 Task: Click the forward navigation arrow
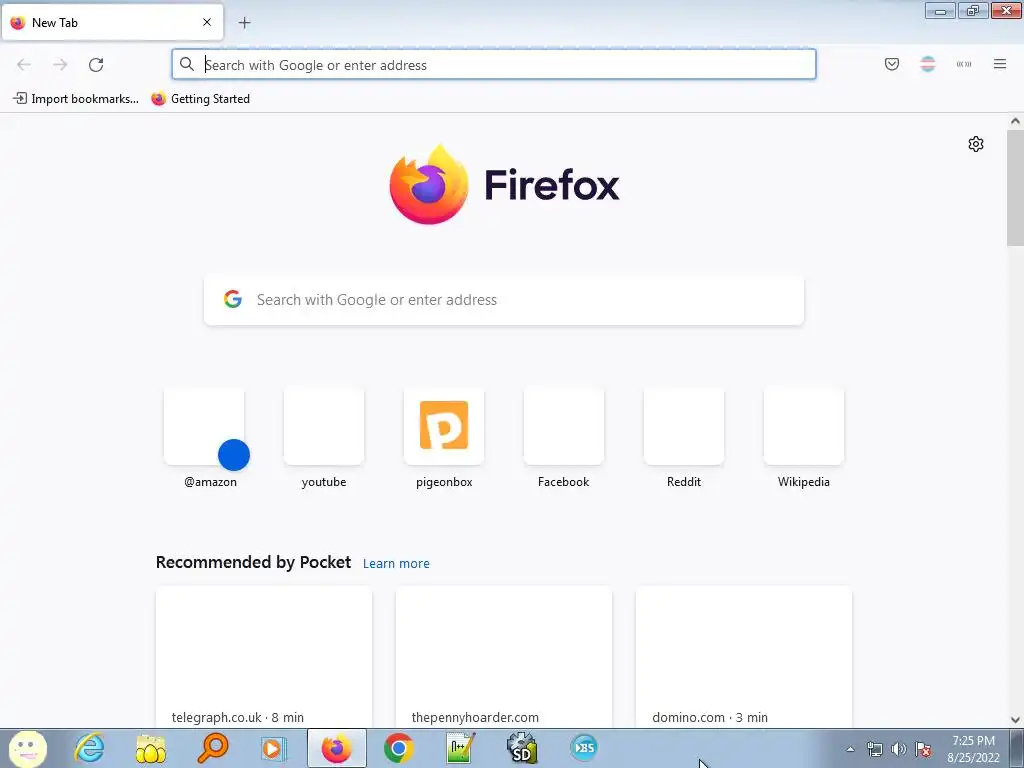tap(60, 65)
